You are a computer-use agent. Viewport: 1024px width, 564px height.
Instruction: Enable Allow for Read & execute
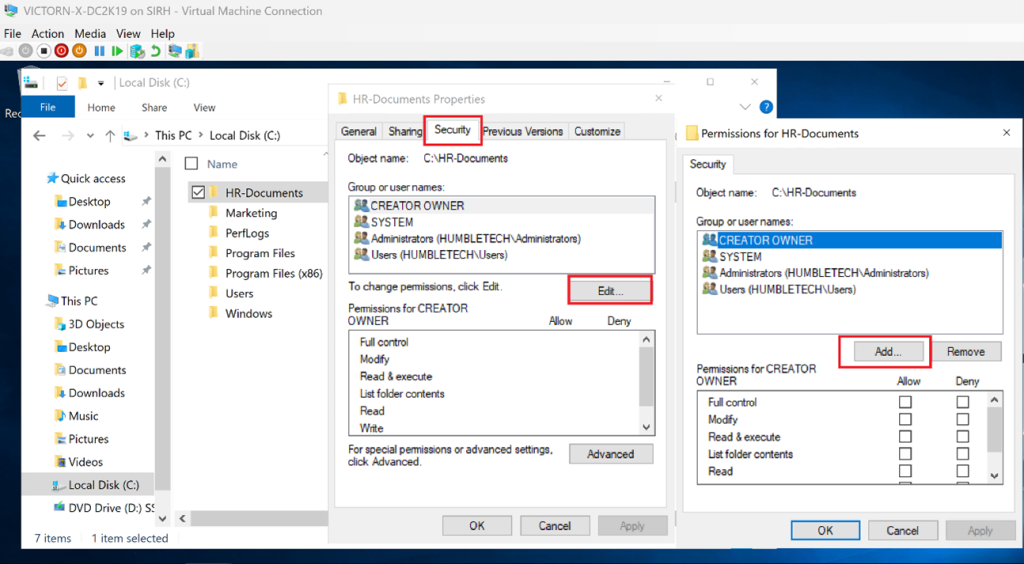(x=905, y=437)
